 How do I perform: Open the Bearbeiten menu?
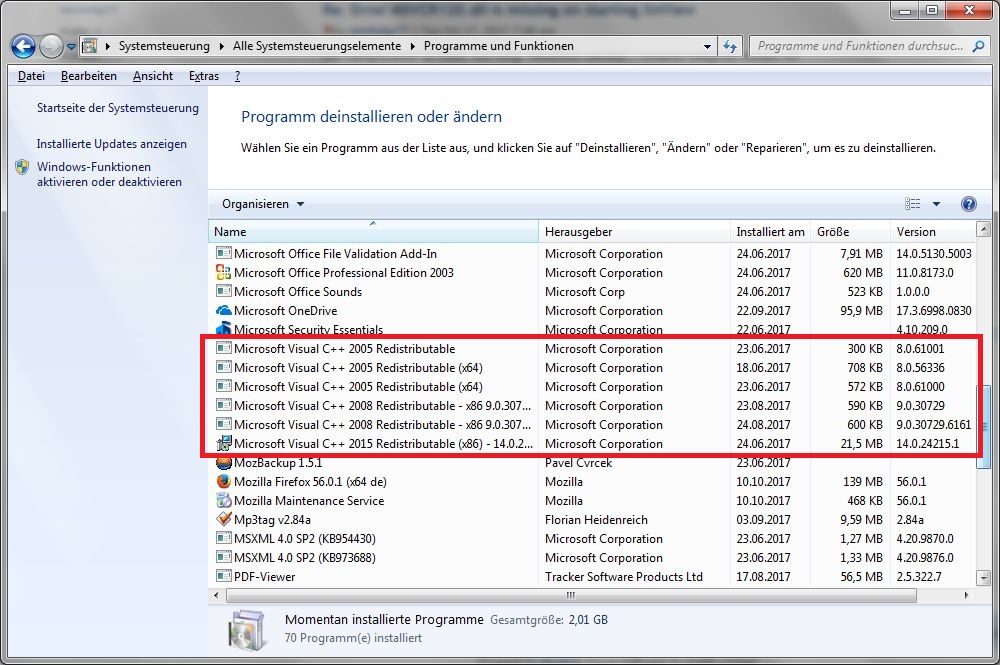89,76
